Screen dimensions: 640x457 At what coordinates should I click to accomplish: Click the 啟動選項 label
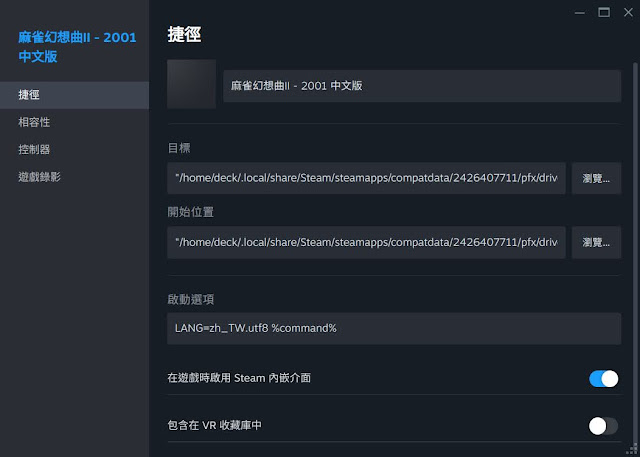(x=191, y=299)
